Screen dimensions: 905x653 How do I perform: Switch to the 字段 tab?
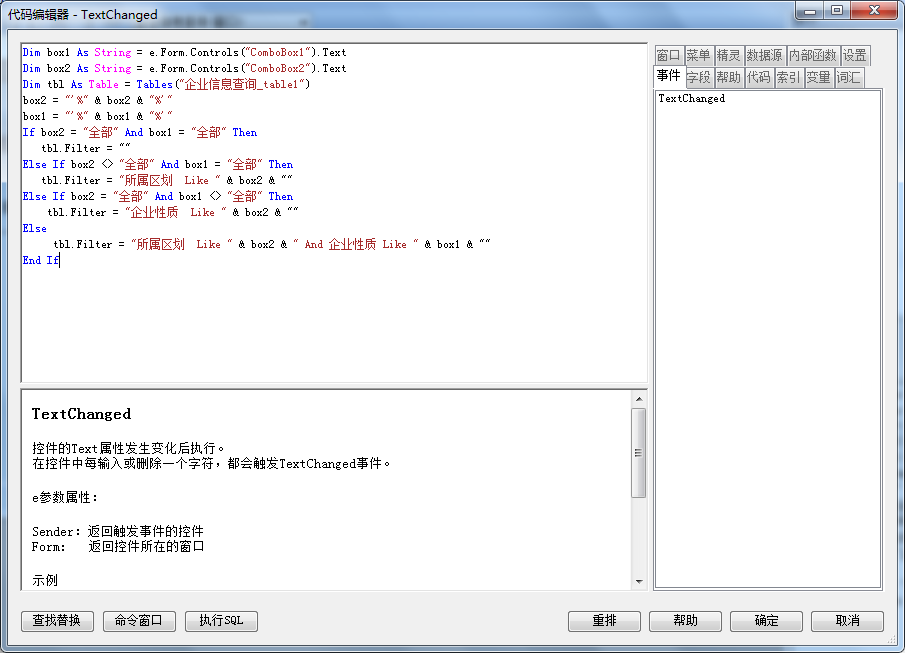[699, 77]
